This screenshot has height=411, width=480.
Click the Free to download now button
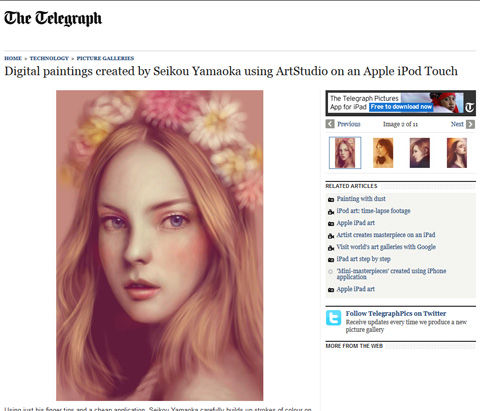401,107
